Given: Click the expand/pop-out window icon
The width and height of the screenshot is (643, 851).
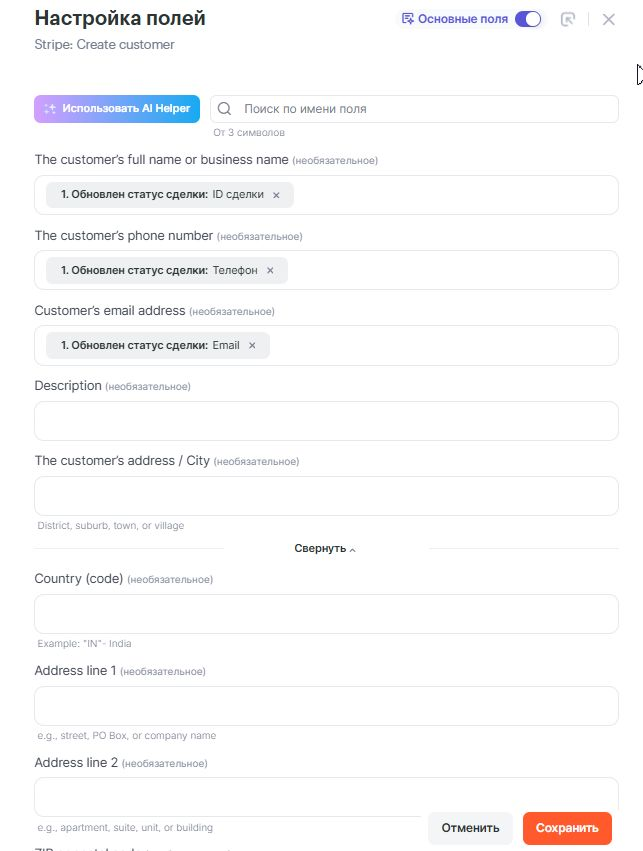Looking at the screenshot, I should (x=568, y=19).
